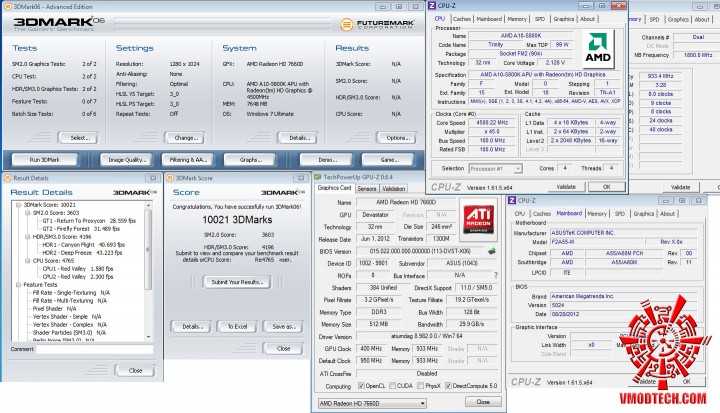Toggle the DirectCompute 5.0 checkbox
The width and height of the screenshot is (720, 413).
coord(448,386)
